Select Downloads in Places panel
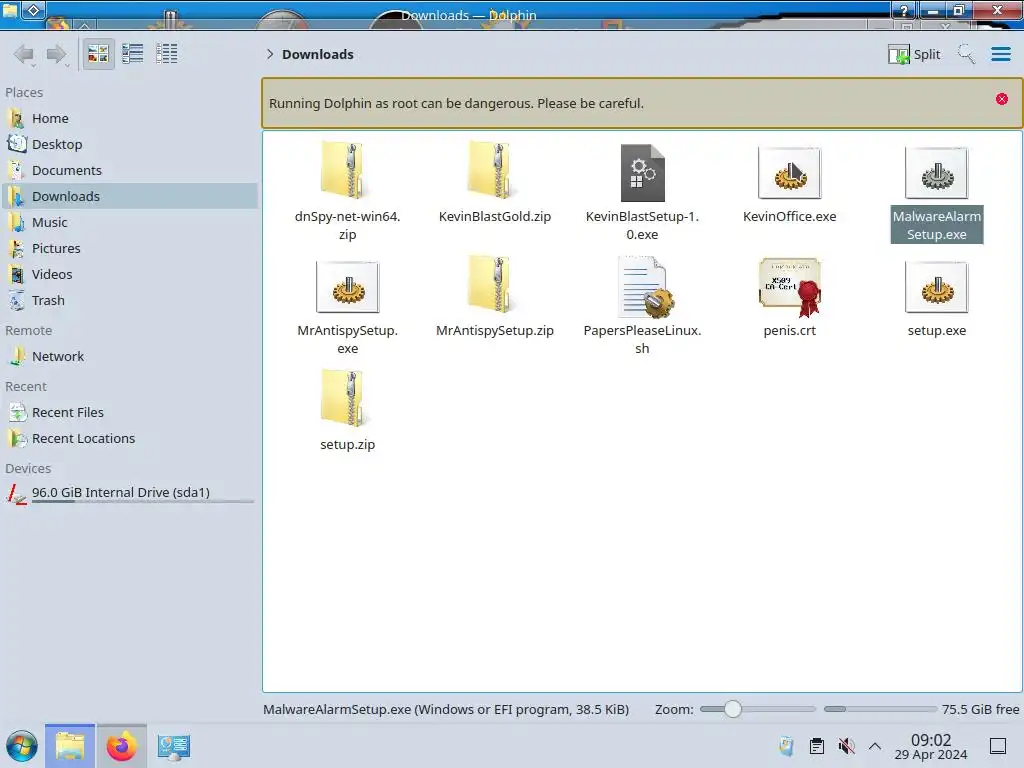The height and width of the screenshot is (768, 1024). [129, 197]
